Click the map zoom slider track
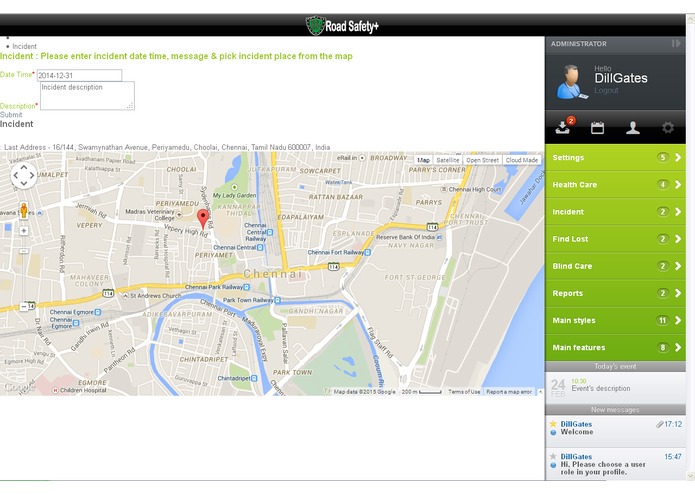This screenshot has width=695, height=494. tap(24, 268)
